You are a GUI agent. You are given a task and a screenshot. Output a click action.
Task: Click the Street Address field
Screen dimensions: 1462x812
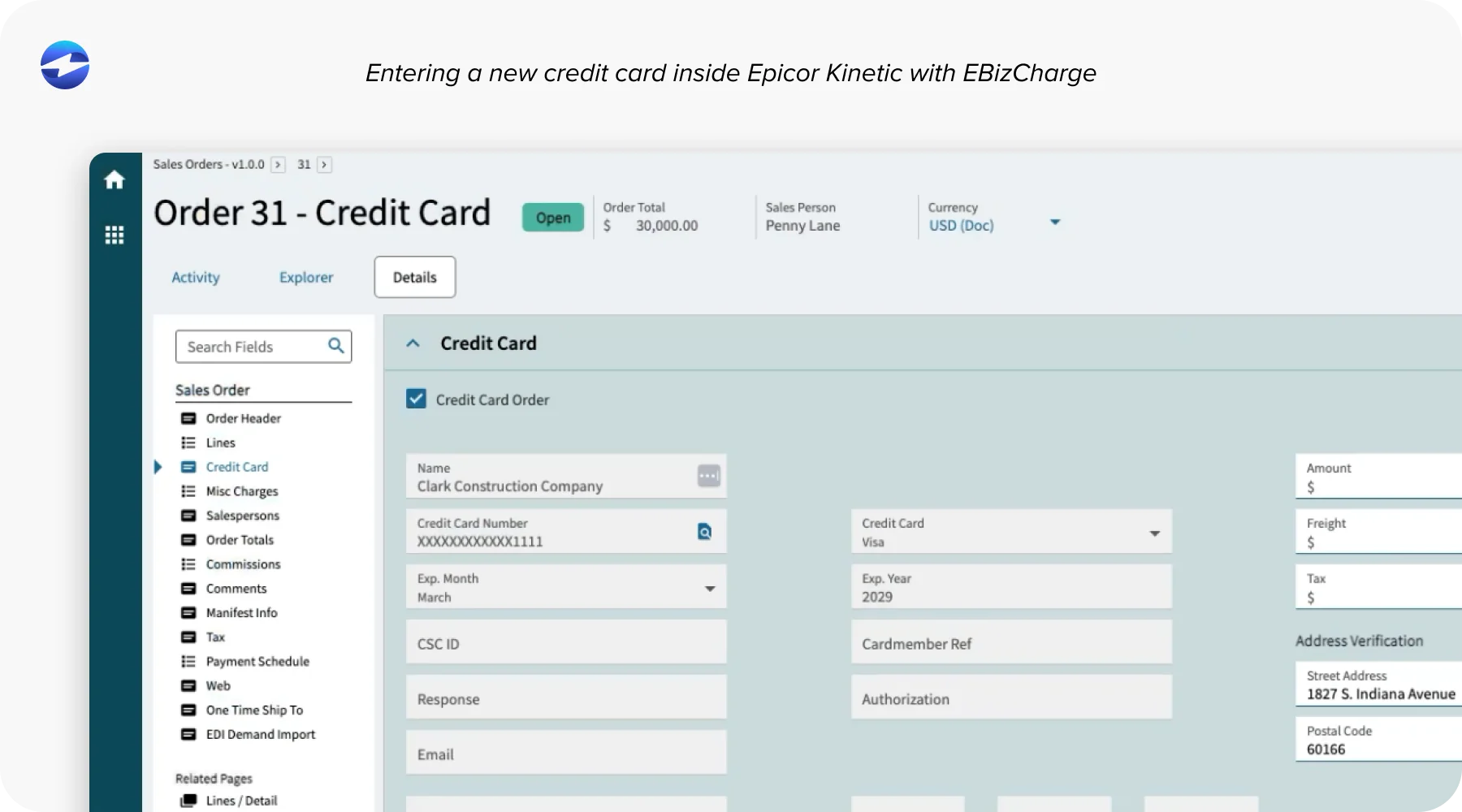click(x=1378, y=685)
